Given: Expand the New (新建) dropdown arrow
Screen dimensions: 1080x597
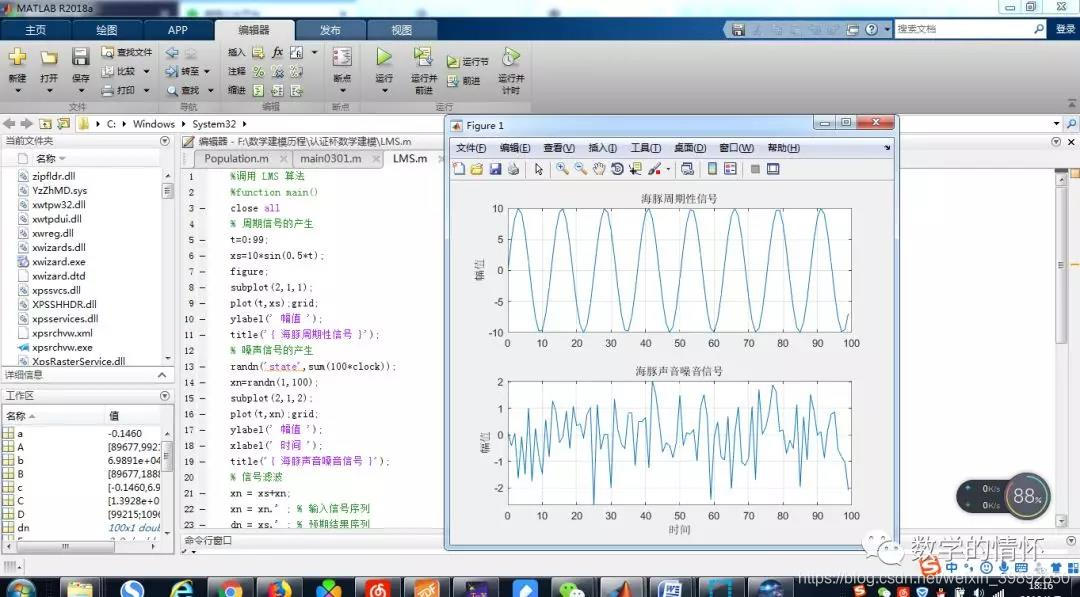Looking at the screenshot, I should point(18,91).
